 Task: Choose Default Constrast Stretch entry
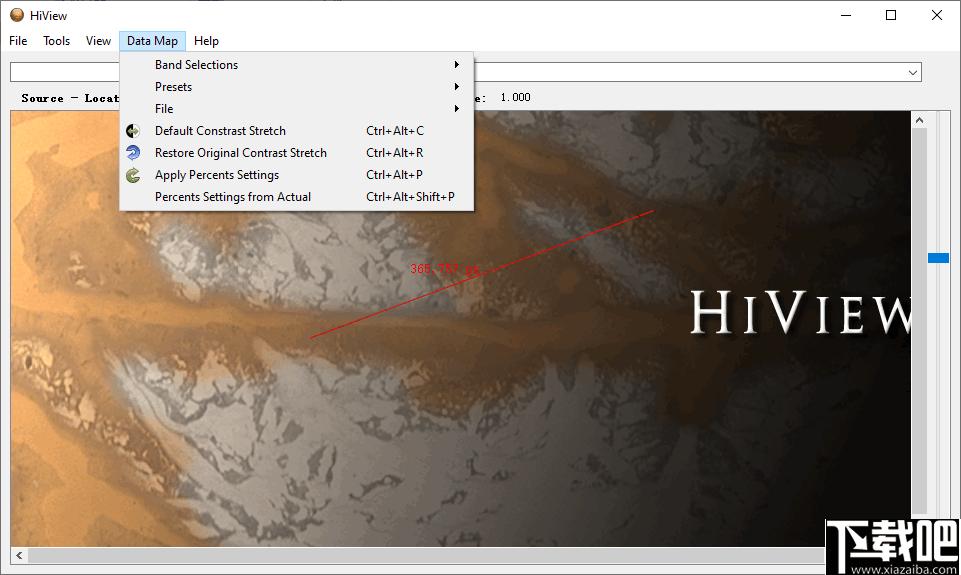point(297,131)
